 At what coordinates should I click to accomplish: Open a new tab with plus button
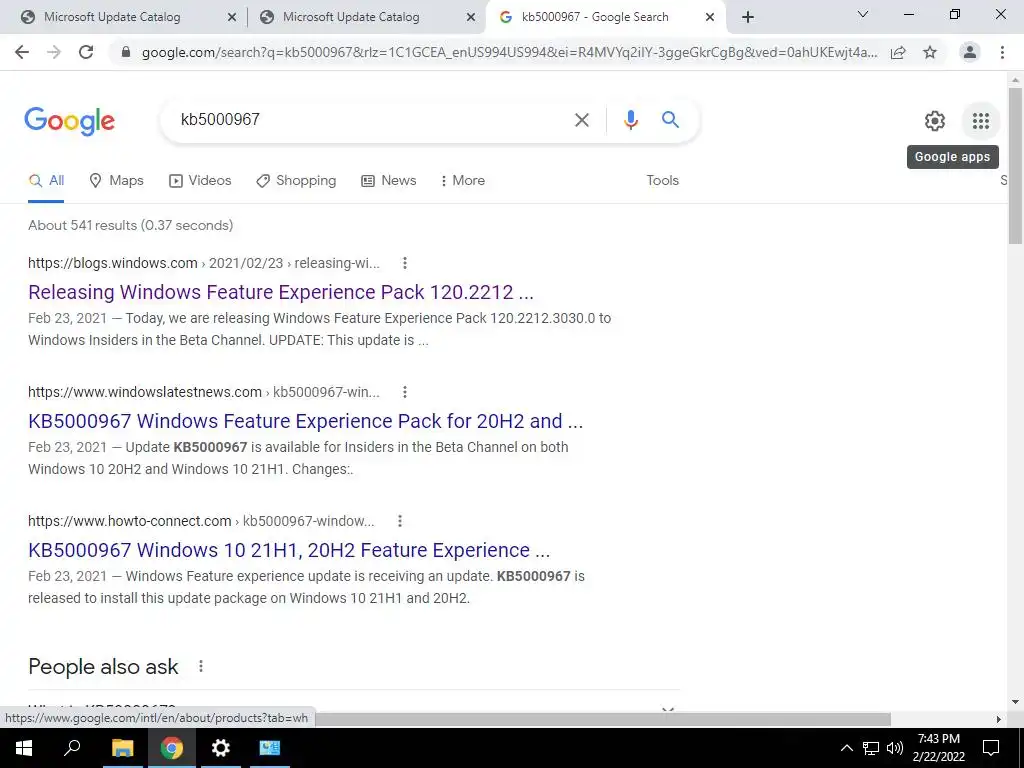click(748, 17)
